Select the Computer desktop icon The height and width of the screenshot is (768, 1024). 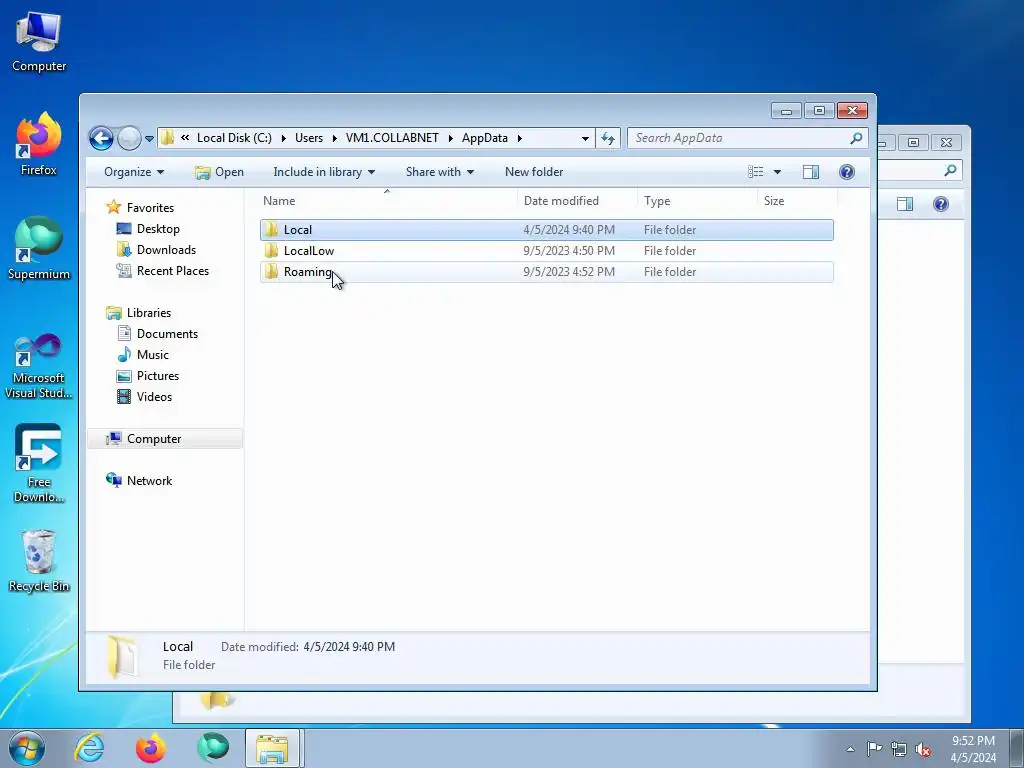tap(39, 42)
